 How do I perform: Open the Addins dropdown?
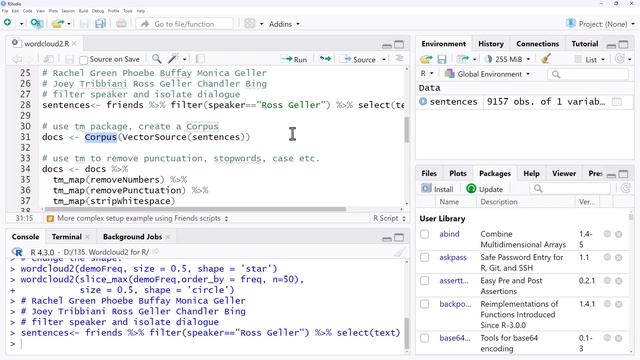(x=284, y=24)
